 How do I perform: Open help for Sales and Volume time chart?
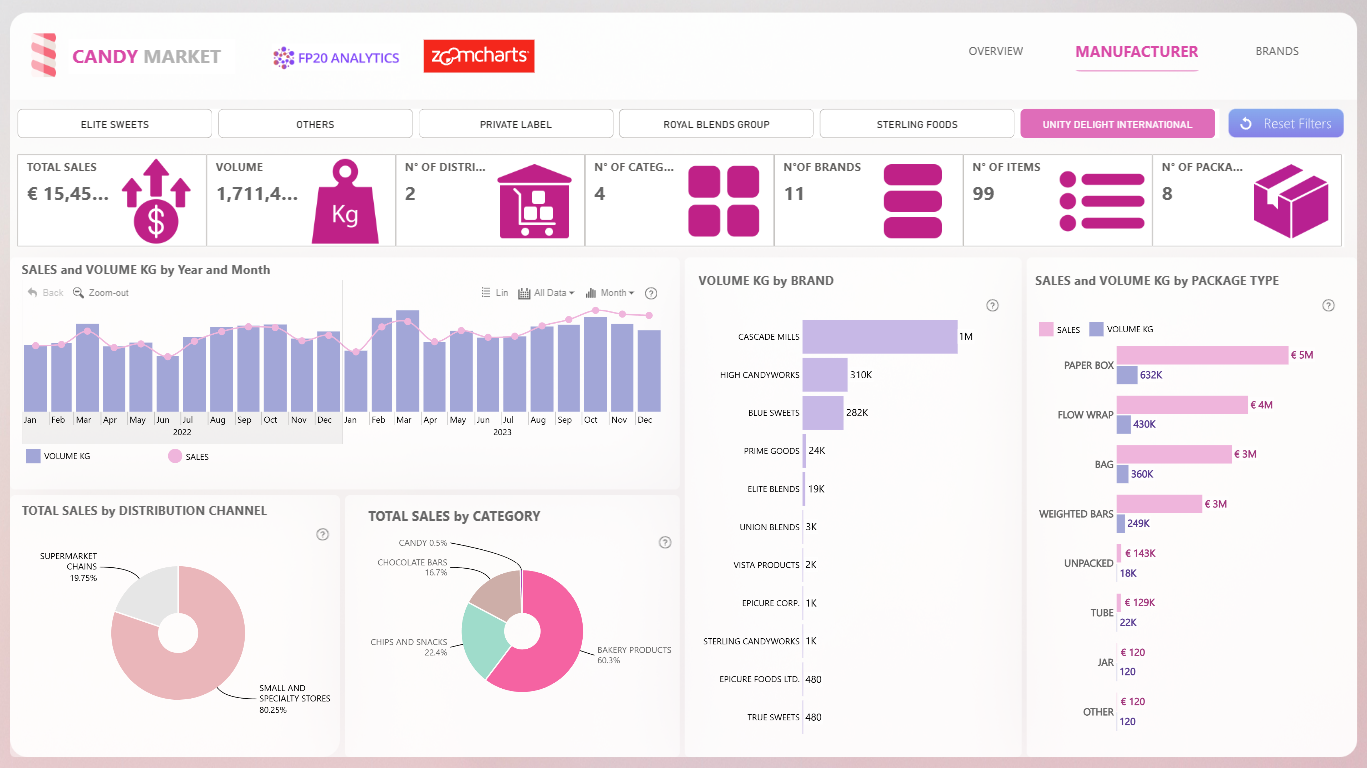651,293
